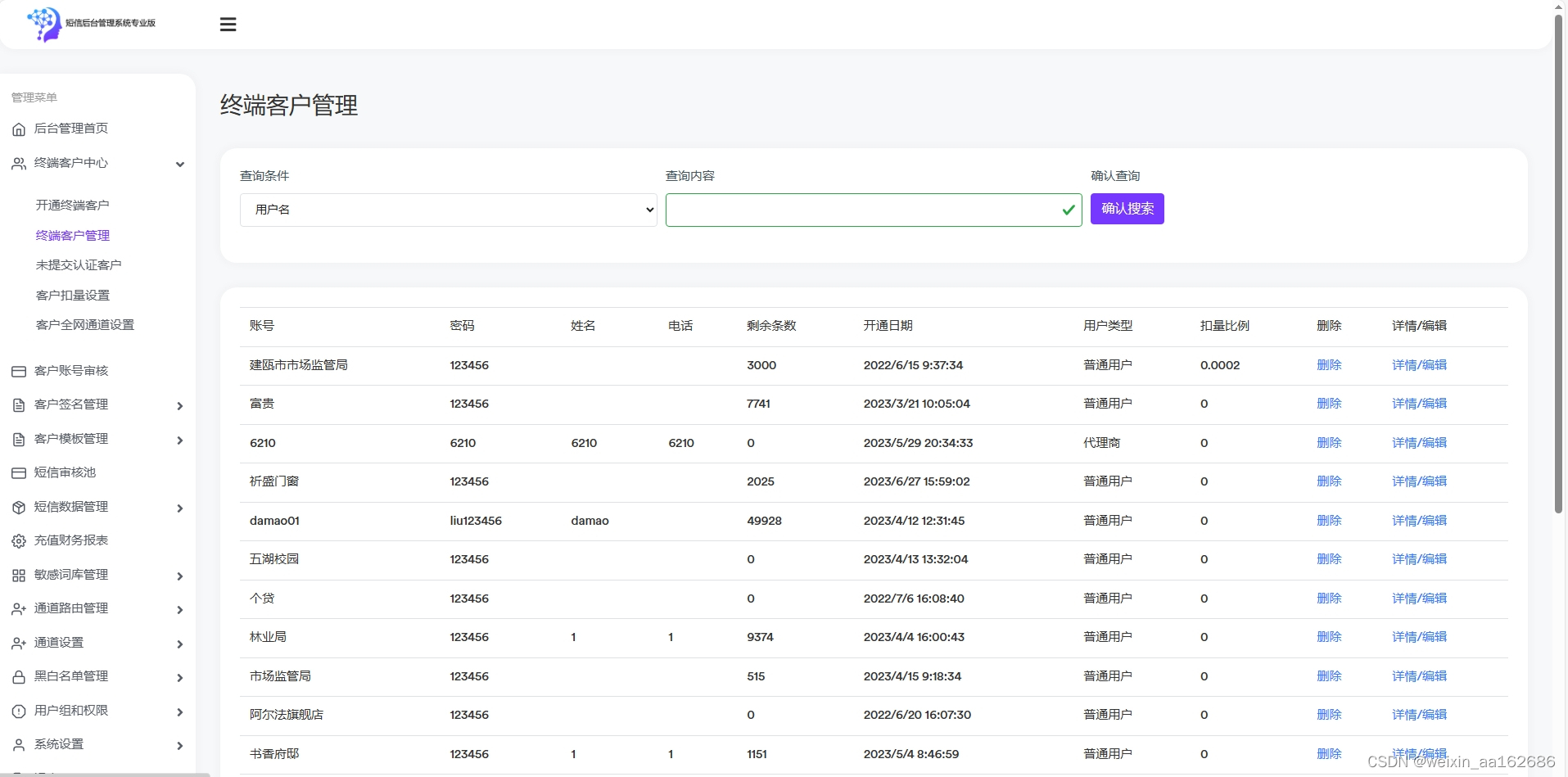Expand the 客户签名管理 submenu arrow

click(180, 406)
